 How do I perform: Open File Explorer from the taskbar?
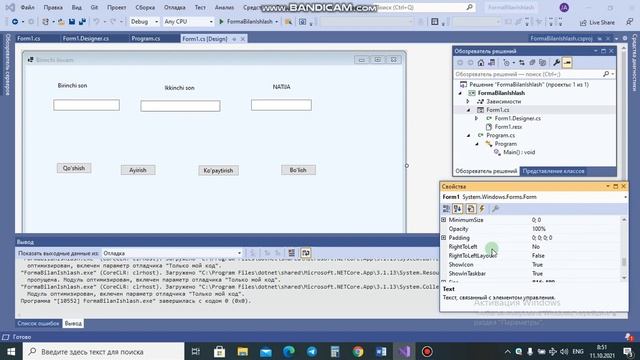[x=242, y=351]
